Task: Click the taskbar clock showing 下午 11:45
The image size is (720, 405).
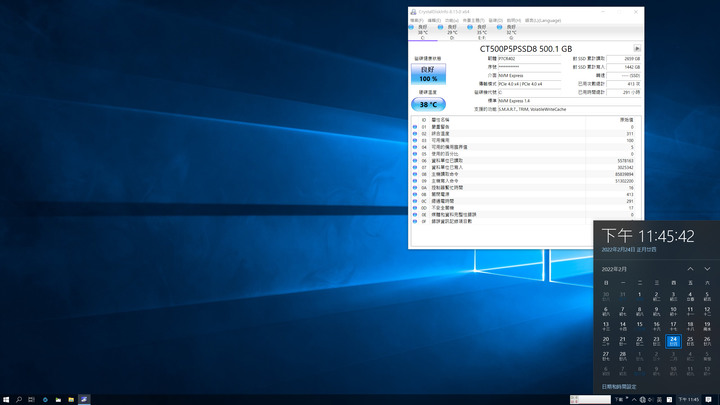Action: pos(688,399)
